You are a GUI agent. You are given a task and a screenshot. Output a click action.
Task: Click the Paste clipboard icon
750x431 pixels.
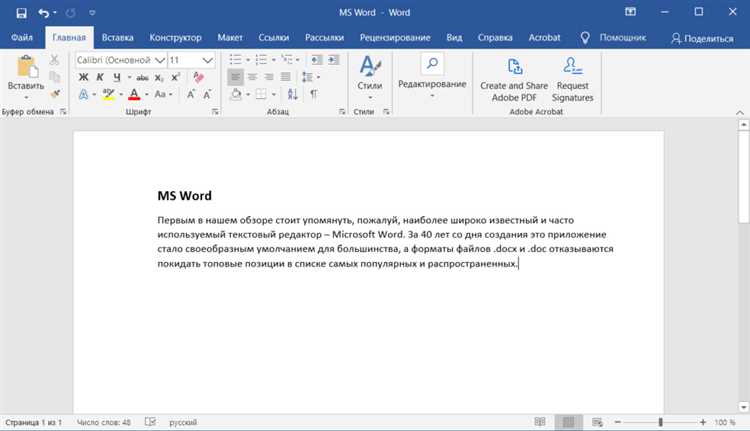point(27,66)
